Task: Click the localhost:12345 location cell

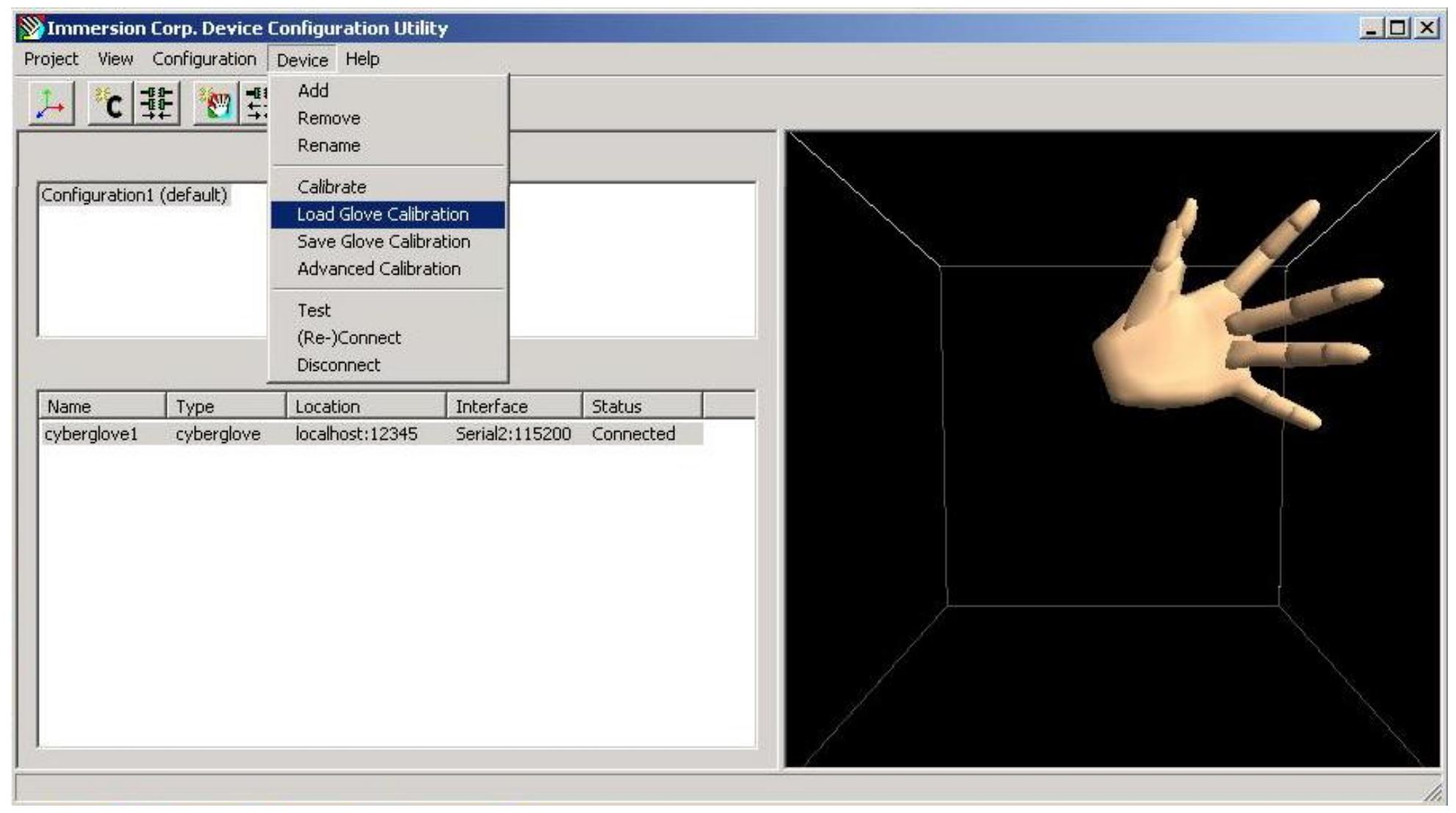Action: 357,434
